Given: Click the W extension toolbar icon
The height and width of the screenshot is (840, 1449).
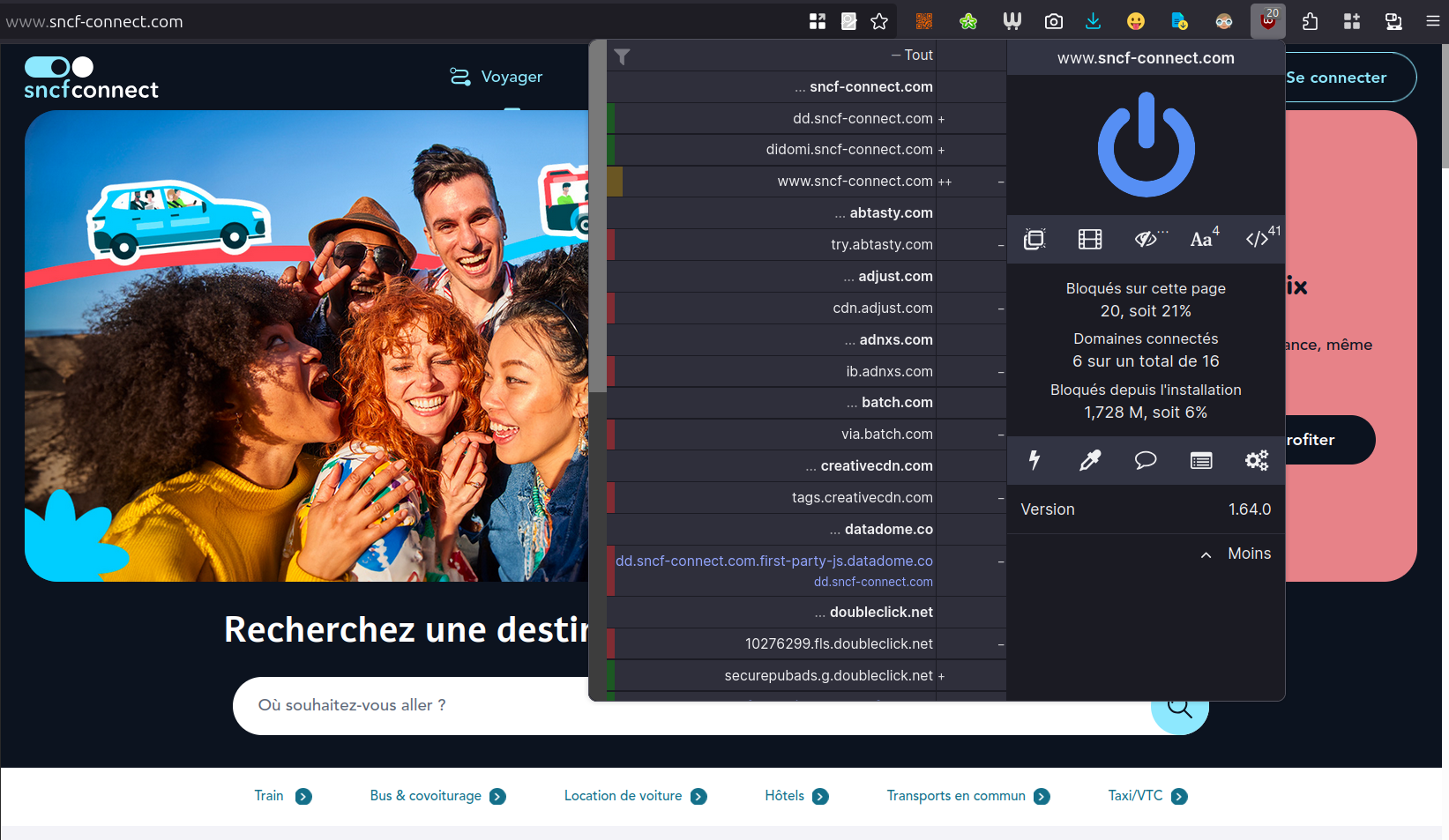Looking at the screenshot, I should pyautogui.click(x=1012, y=21).
